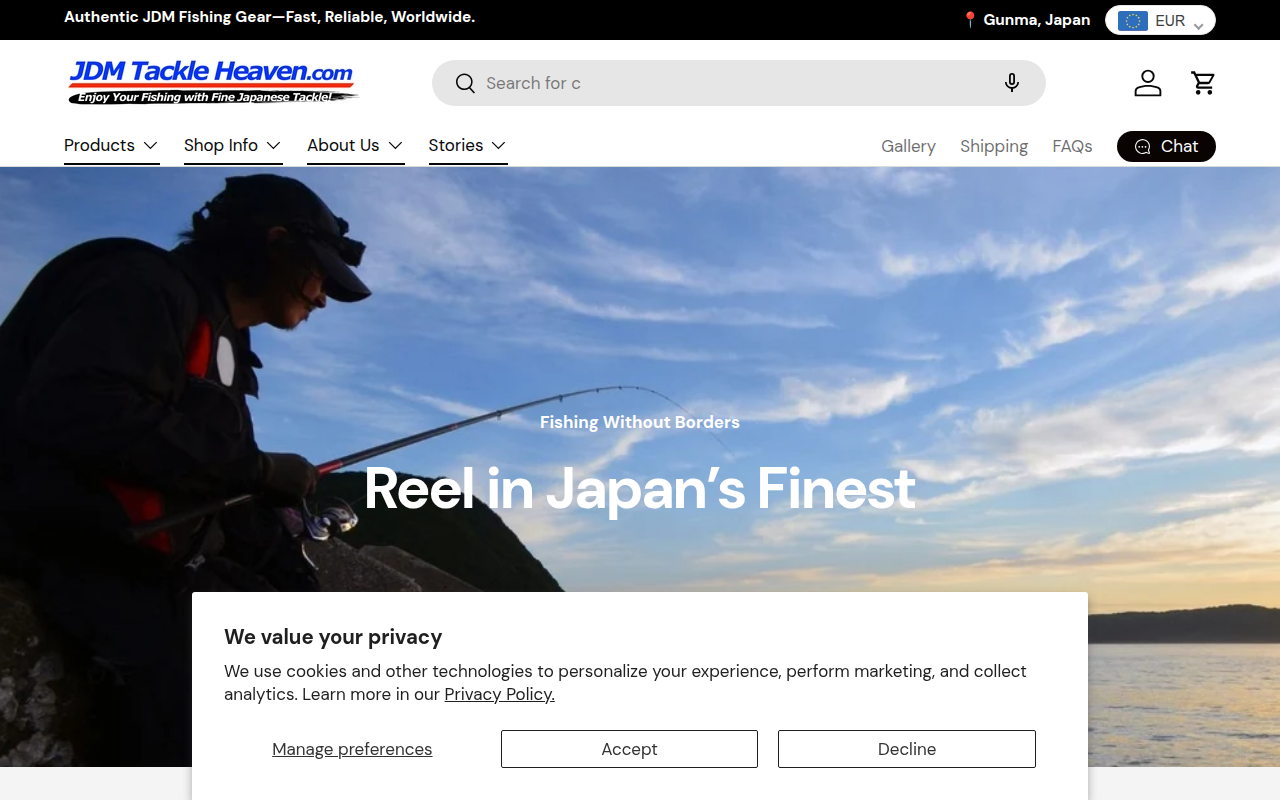Open the Shipping page link
Image resolution: width=1280 pixels, height=800 pixels.
coord(994,146)
